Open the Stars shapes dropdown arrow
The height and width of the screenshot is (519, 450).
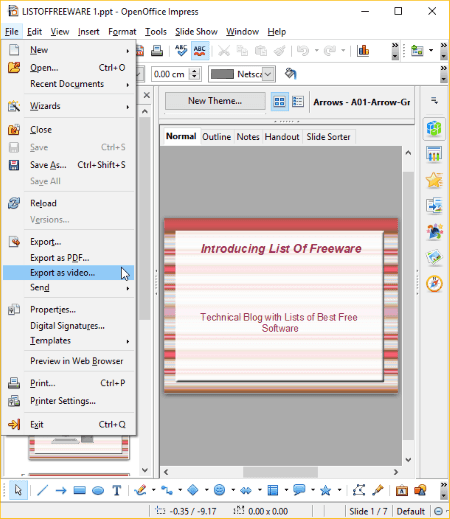click(339, 490)
